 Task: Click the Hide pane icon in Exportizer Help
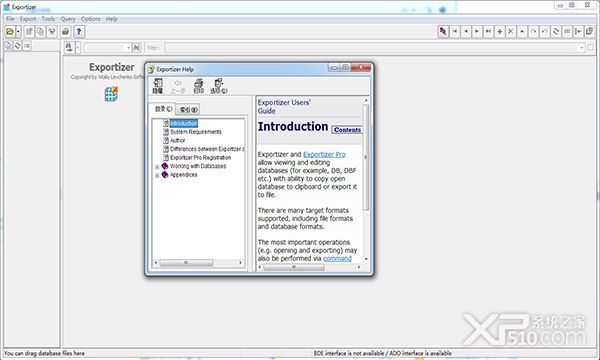pos(158,86)
